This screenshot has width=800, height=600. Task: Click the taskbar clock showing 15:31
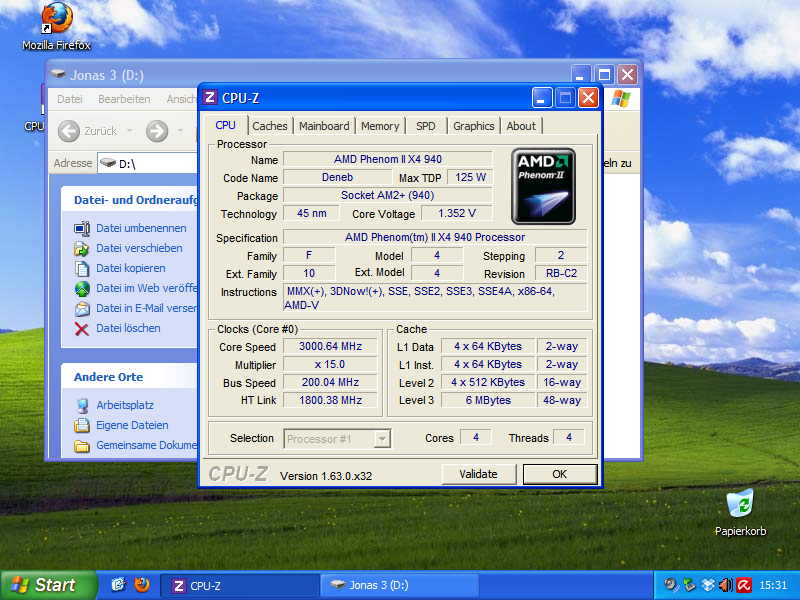point(773,585)
